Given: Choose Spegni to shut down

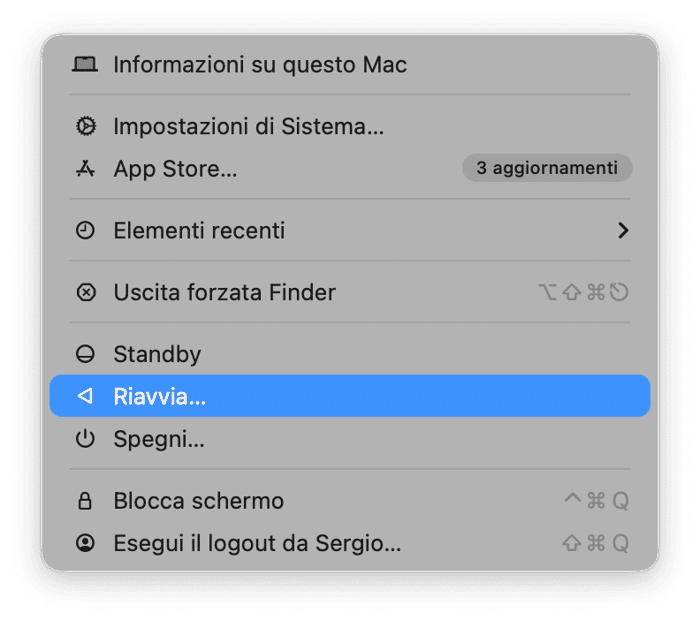Looking at the screenshot, I should coord(159,439).
